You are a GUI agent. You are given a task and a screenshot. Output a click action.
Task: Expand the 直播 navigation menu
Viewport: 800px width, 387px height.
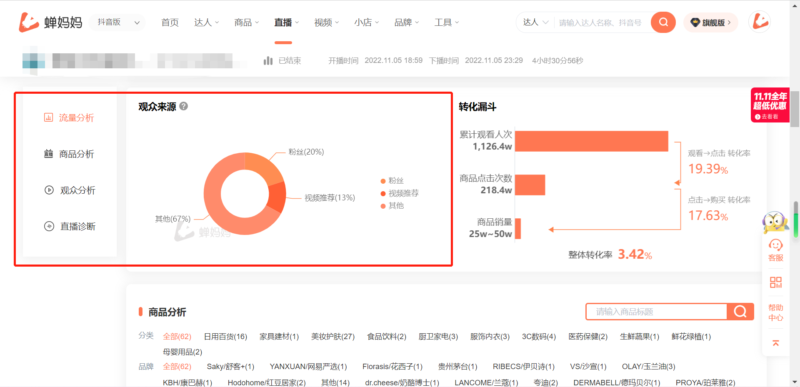tap(287, 22)
